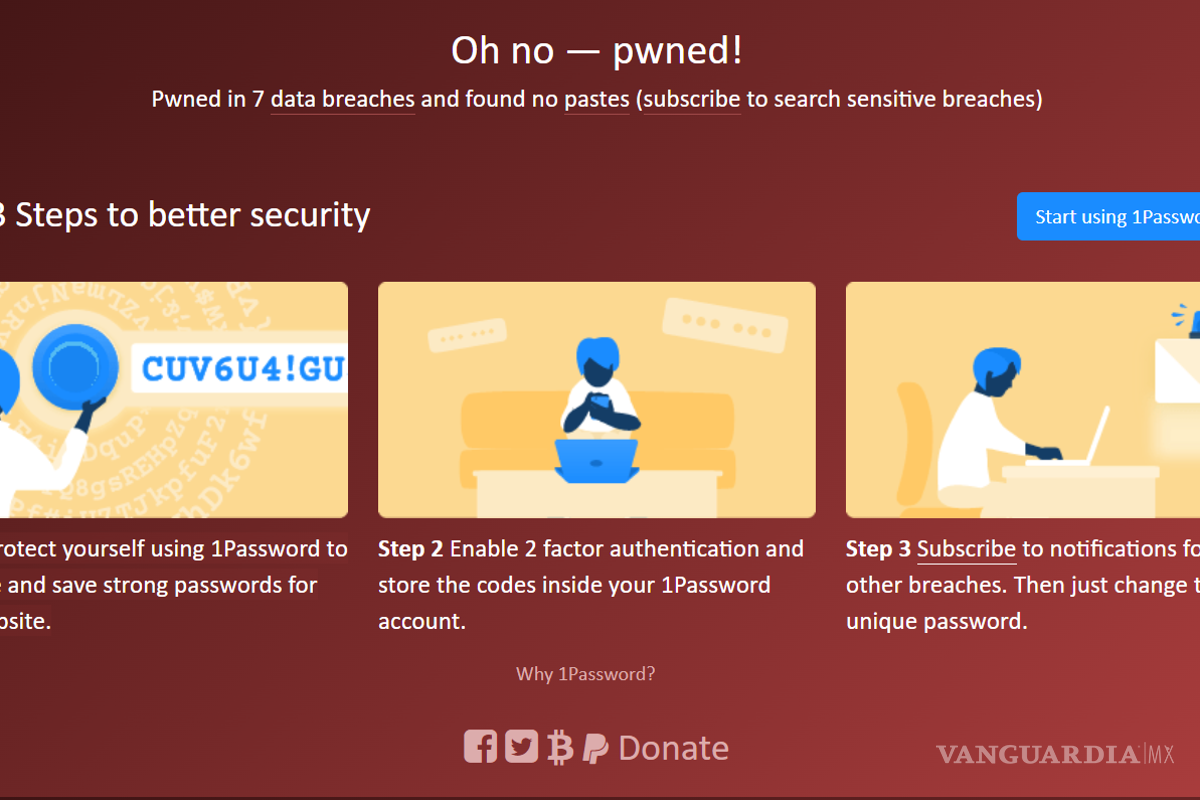Viewport: 1200px width, 800px height.
Task: Open the "data breaches" link
Action: tap(342, 99)
